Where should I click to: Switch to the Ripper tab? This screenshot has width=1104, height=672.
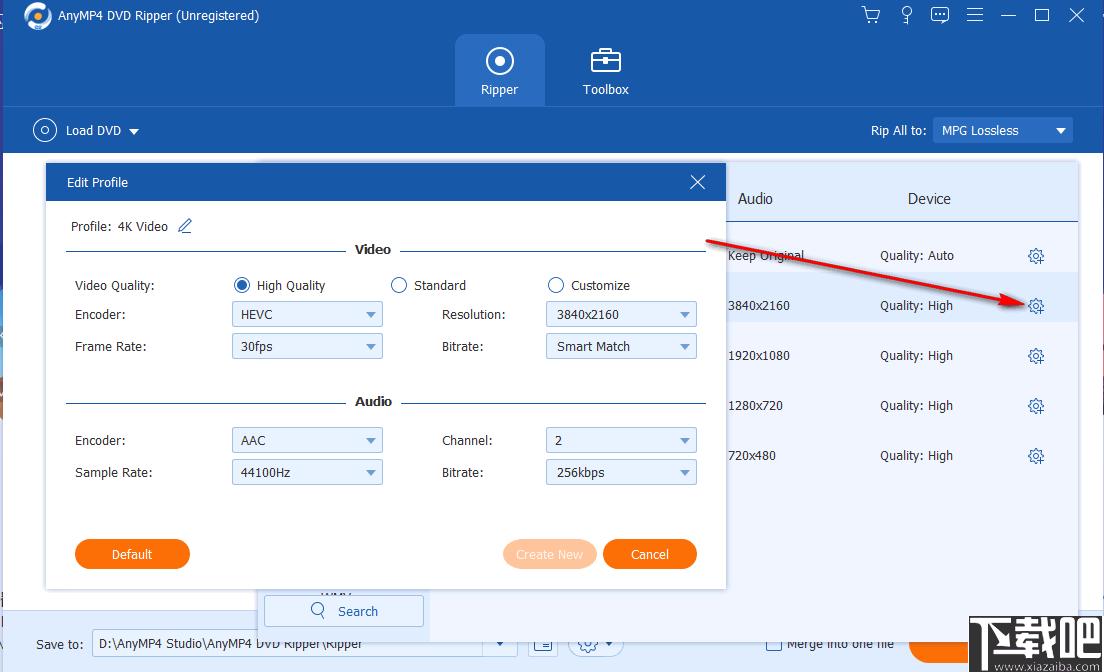499,70
